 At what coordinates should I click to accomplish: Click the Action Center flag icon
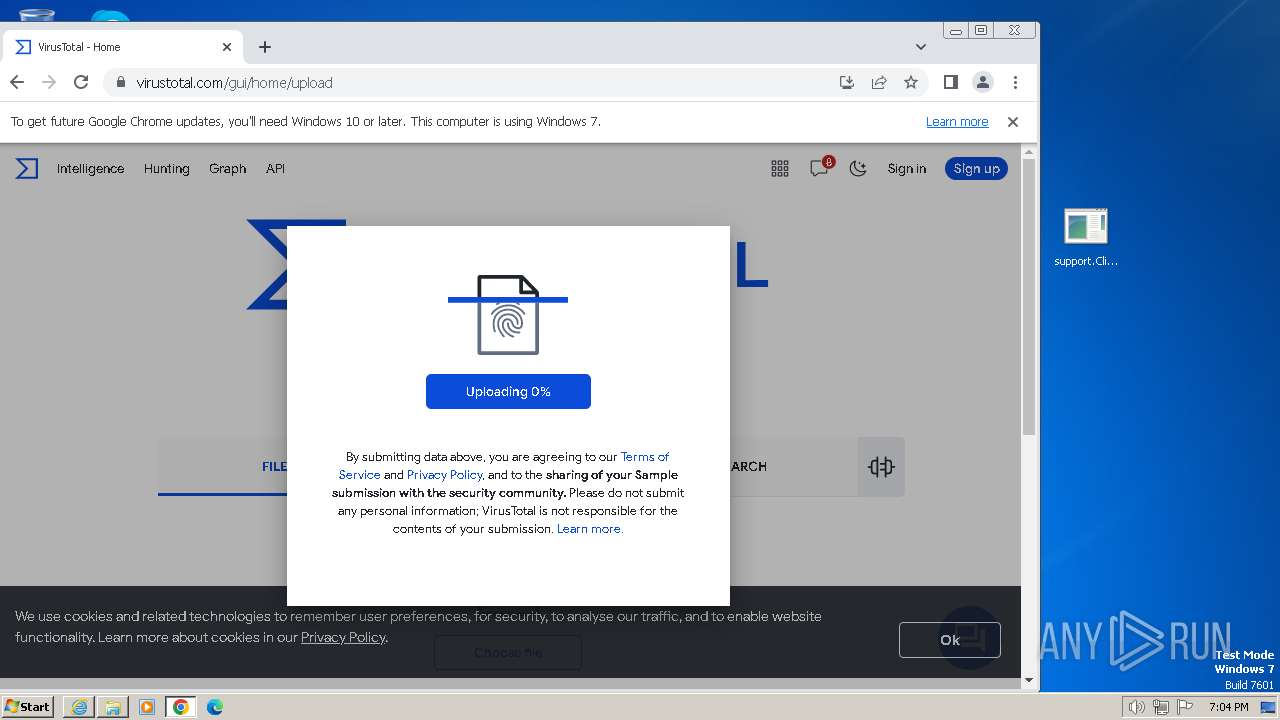[x=1185, y=707]
